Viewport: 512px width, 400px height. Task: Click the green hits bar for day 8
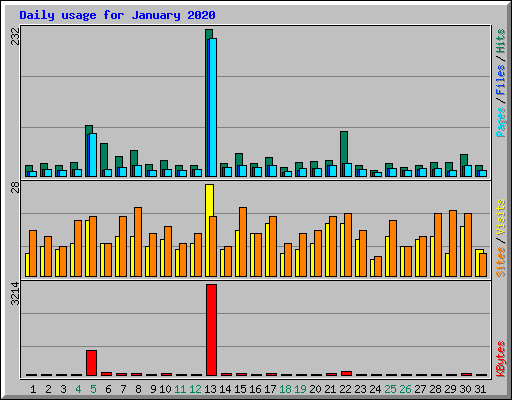coord(134,157)
